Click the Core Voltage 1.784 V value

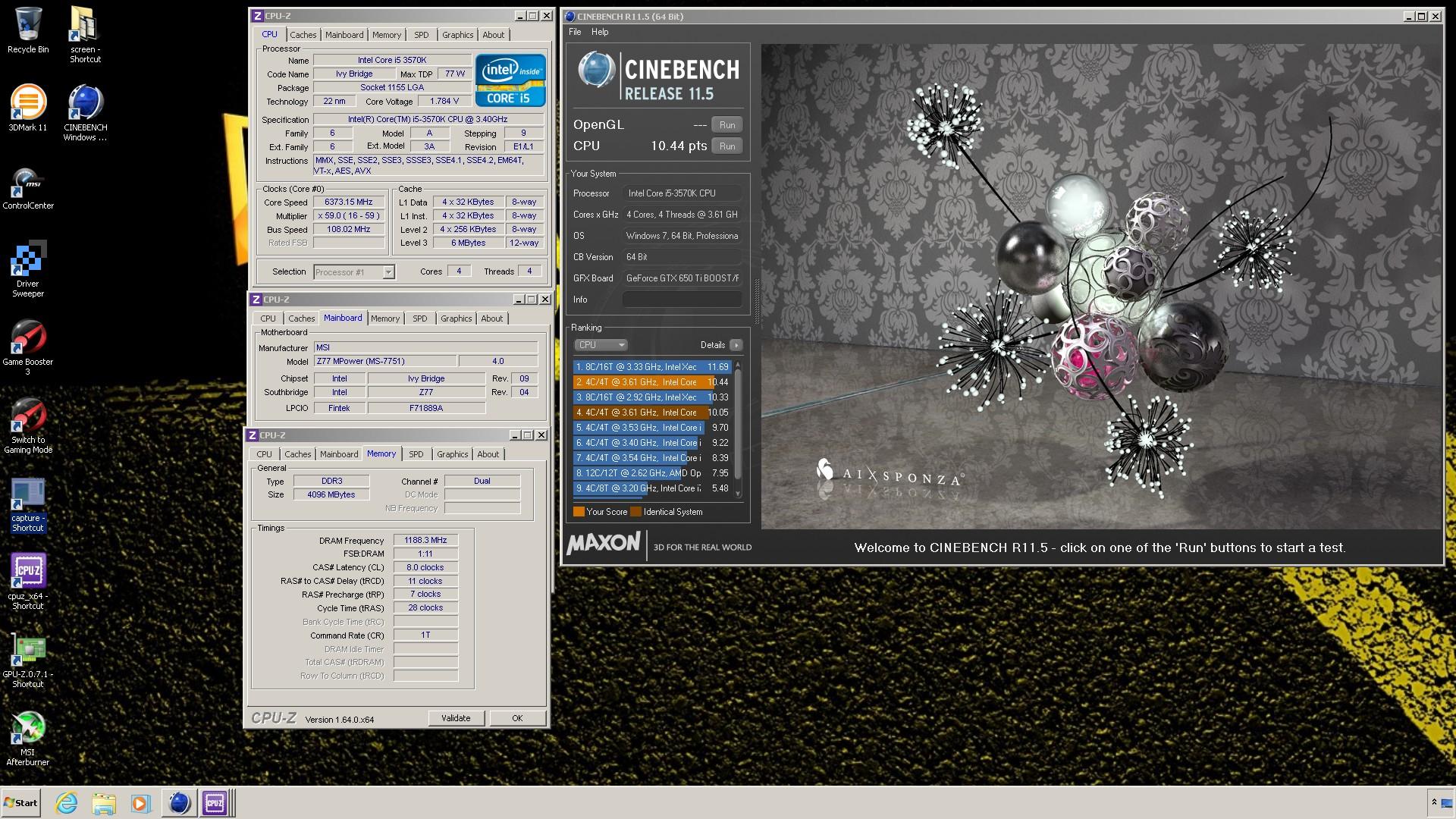pos(444,101)
